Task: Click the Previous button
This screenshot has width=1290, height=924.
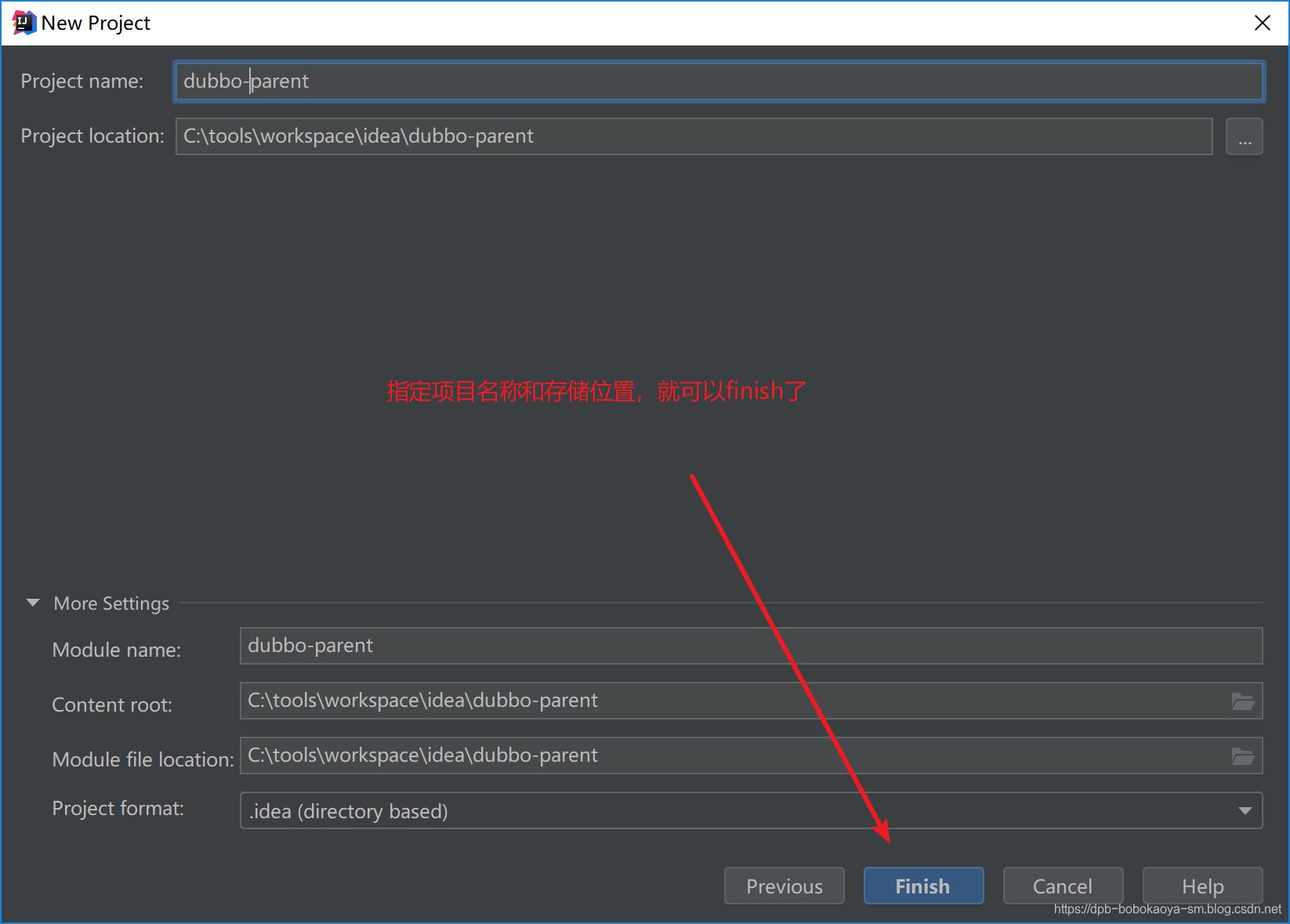Action: pyautogui.click(x=785, y=886)
